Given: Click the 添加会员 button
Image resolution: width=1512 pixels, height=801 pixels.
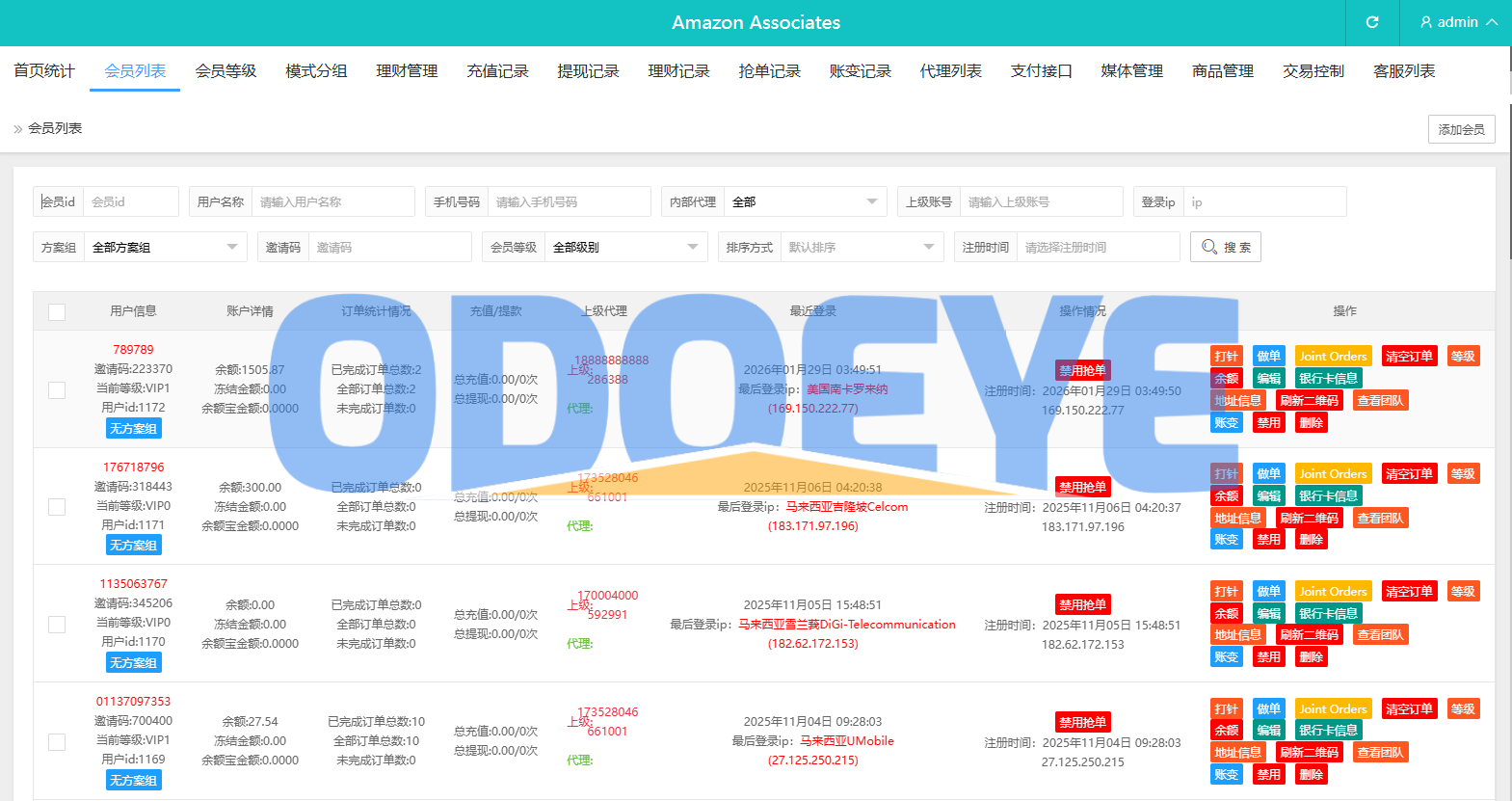Looking at the screenshot, I should tap(1461, 129).
